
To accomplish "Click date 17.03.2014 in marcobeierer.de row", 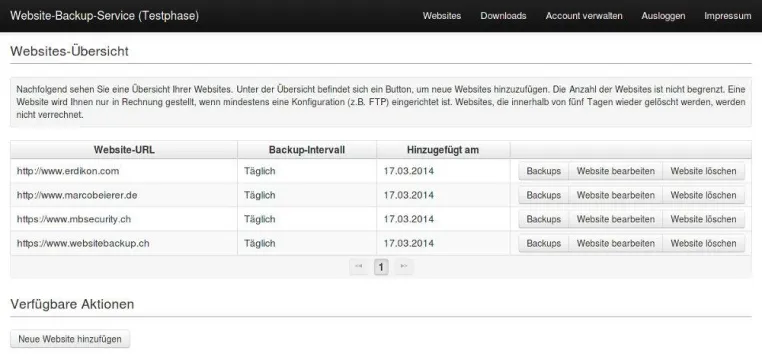I will [x=408, y=195].
